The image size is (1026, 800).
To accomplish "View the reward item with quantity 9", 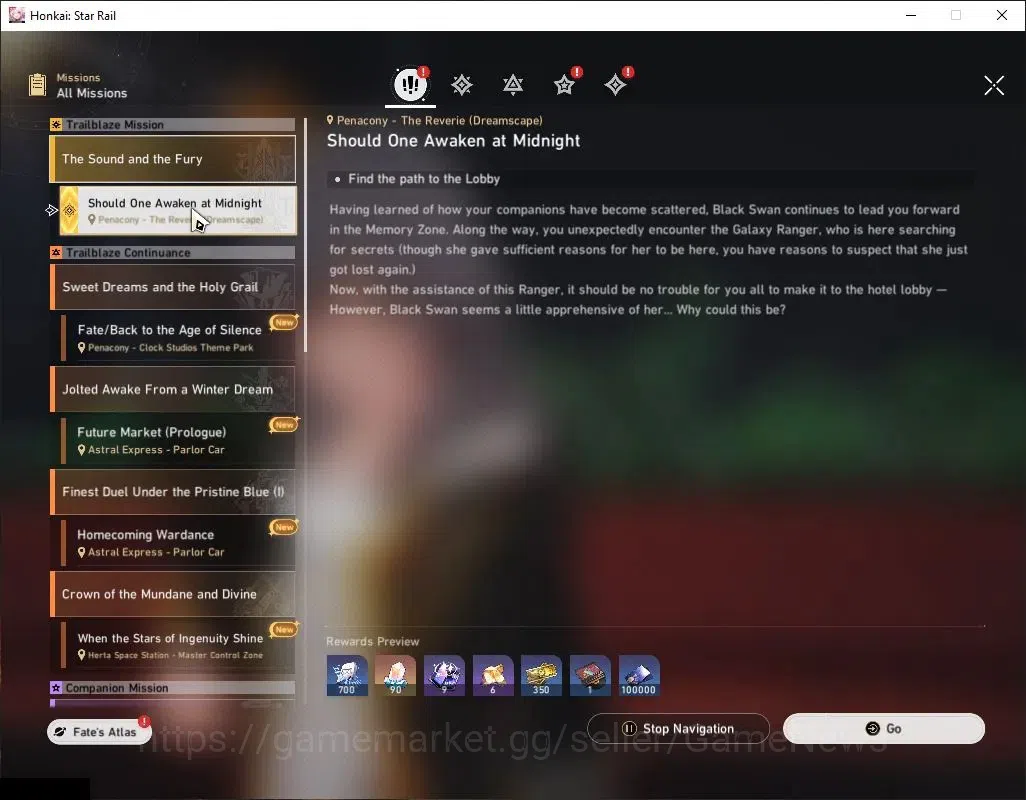I will pos(444,676).
